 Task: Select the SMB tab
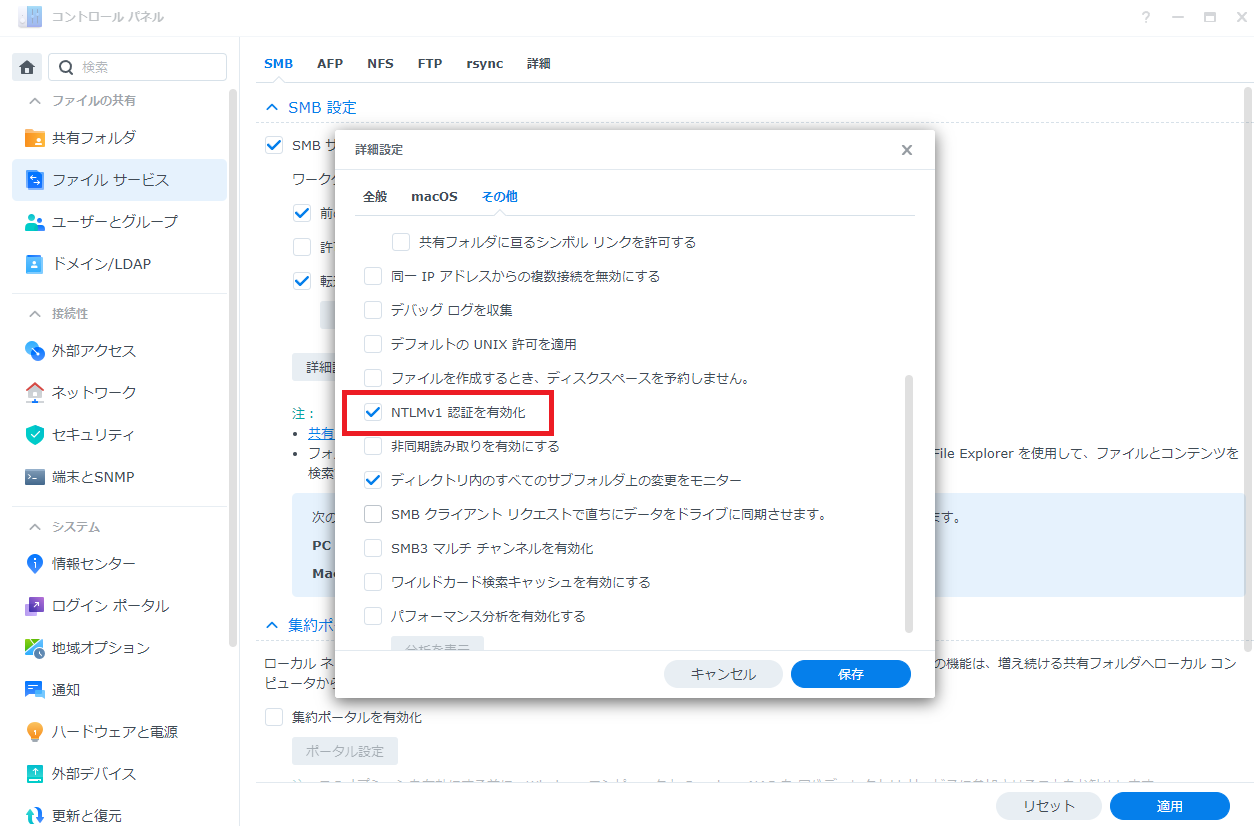coord(278,64)
